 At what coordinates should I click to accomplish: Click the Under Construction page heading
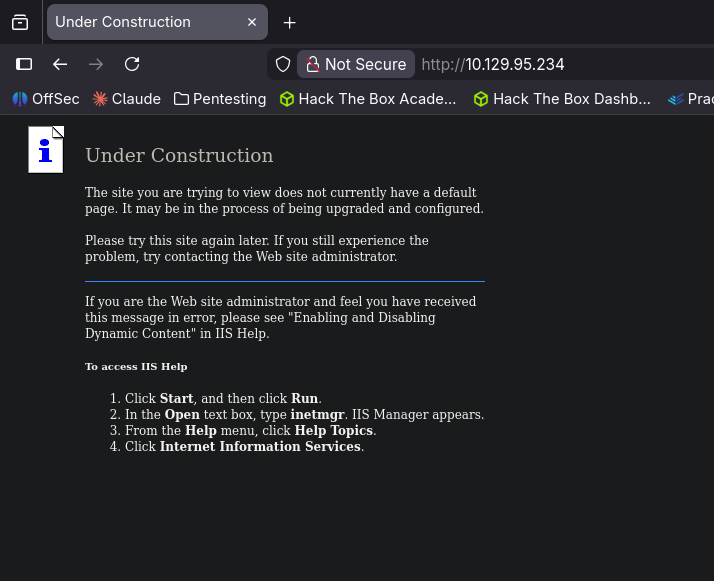tap(179, 156)
